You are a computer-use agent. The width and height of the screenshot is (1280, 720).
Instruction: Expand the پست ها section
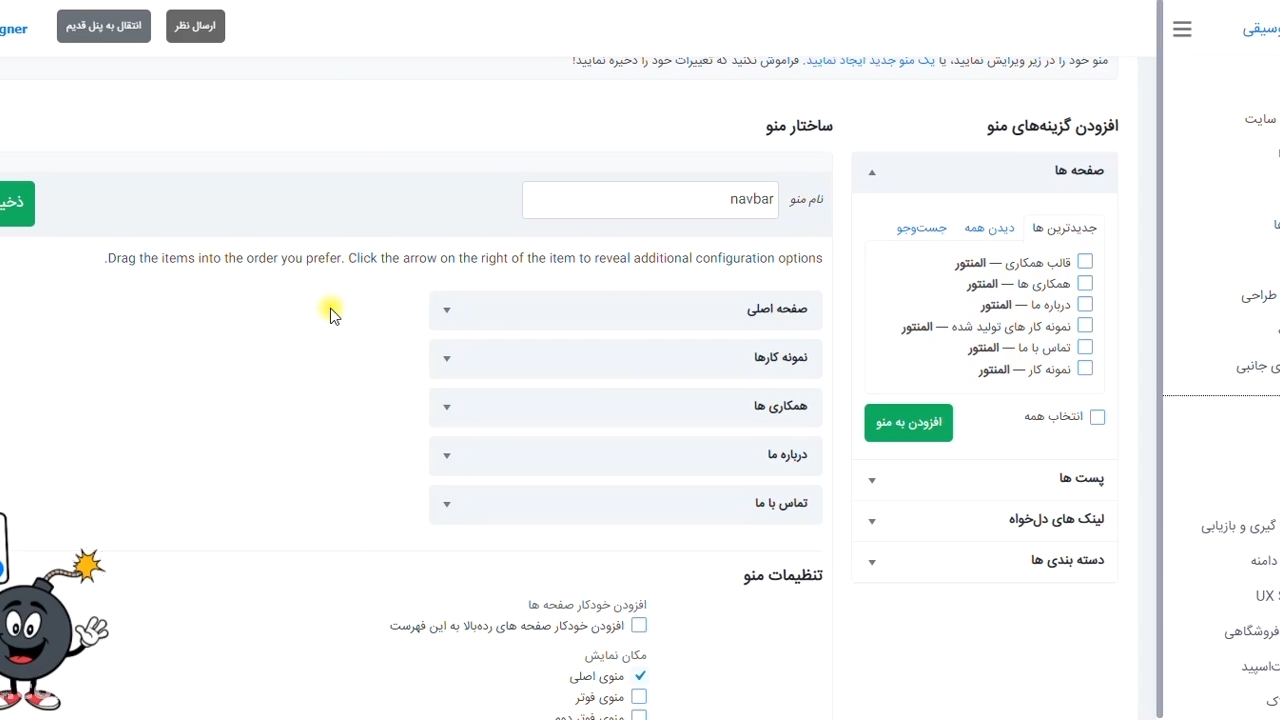pyautogui.click(x=872, y=481)
